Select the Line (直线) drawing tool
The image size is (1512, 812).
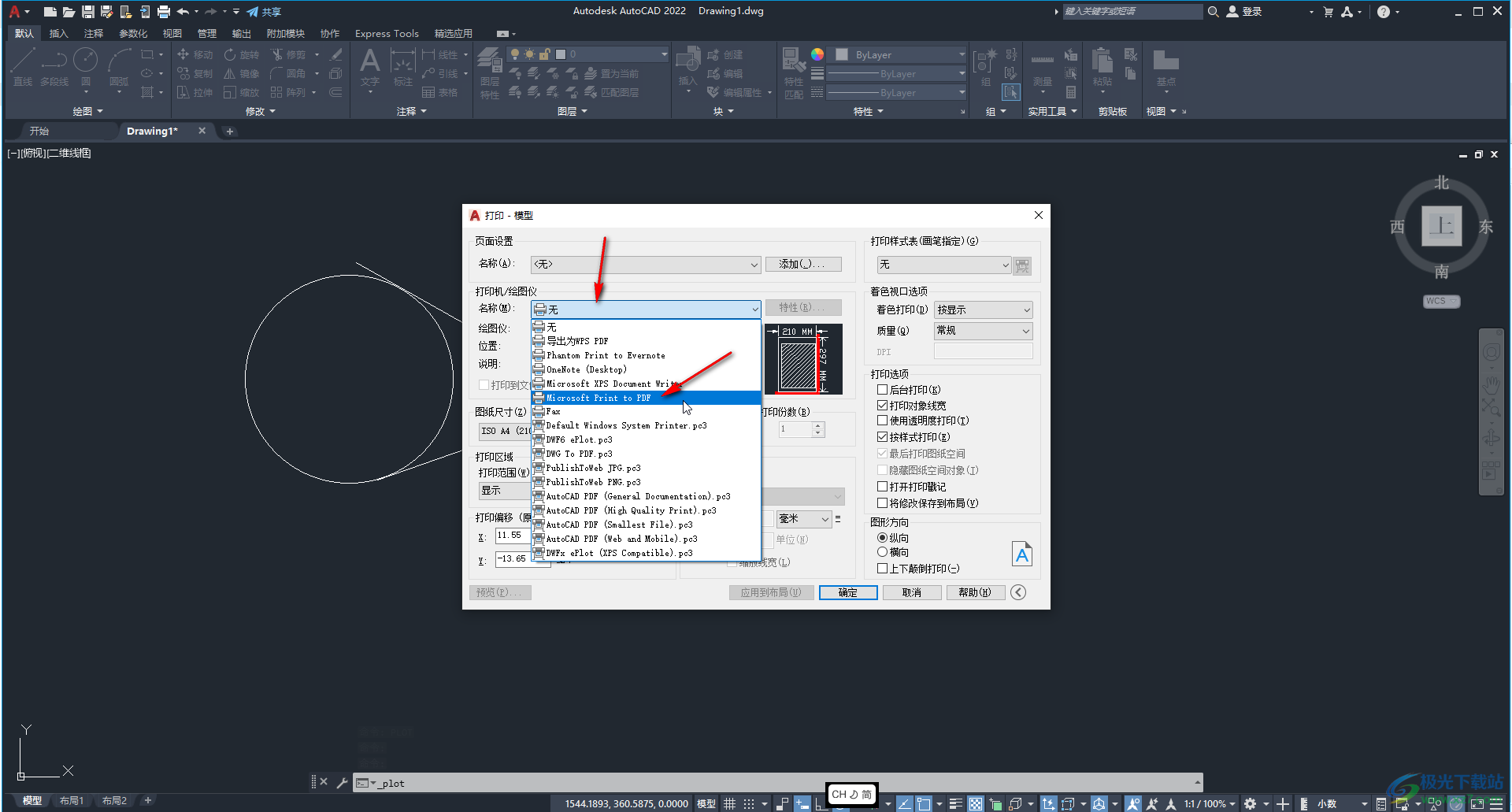(23, 66)
